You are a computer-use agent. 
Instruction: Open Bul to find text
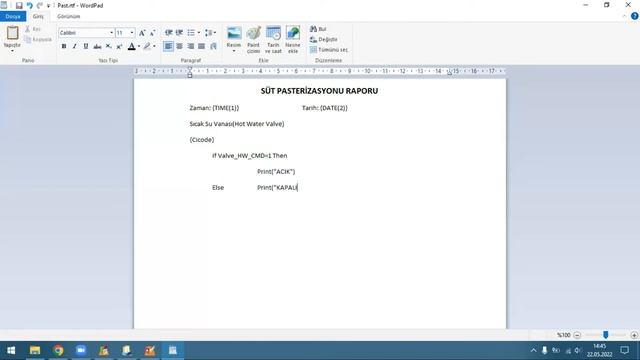pyautogui.click(x=318, y=29)
